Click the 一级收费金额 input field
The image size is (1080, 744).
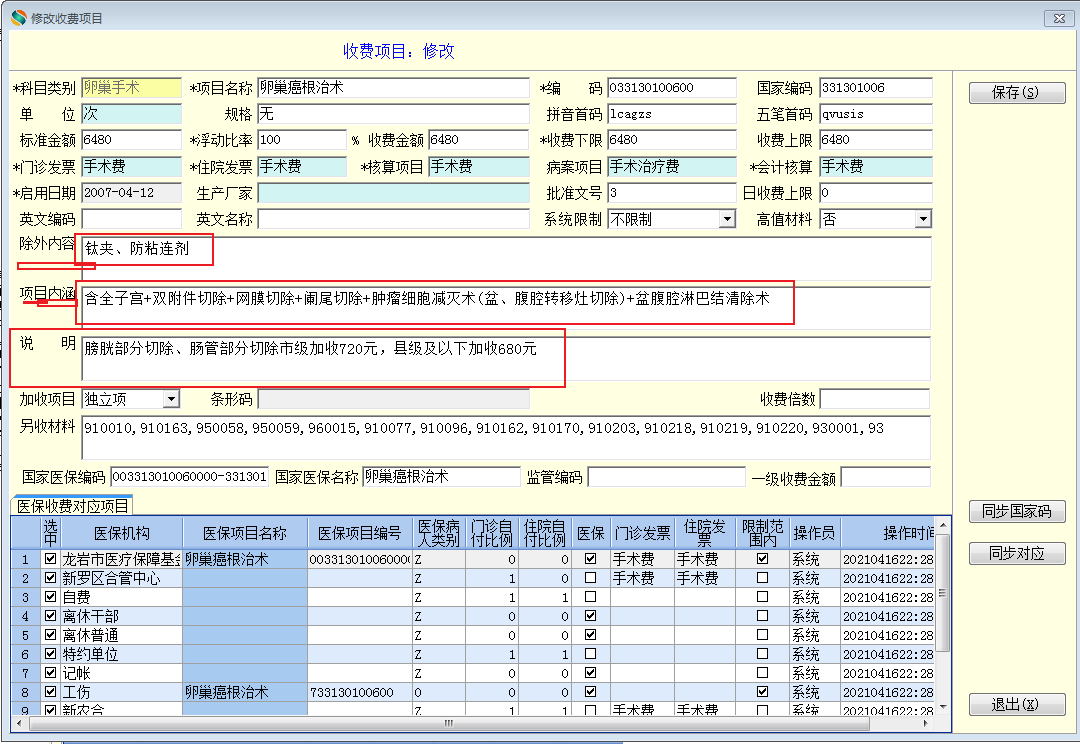tap(886, 477)
